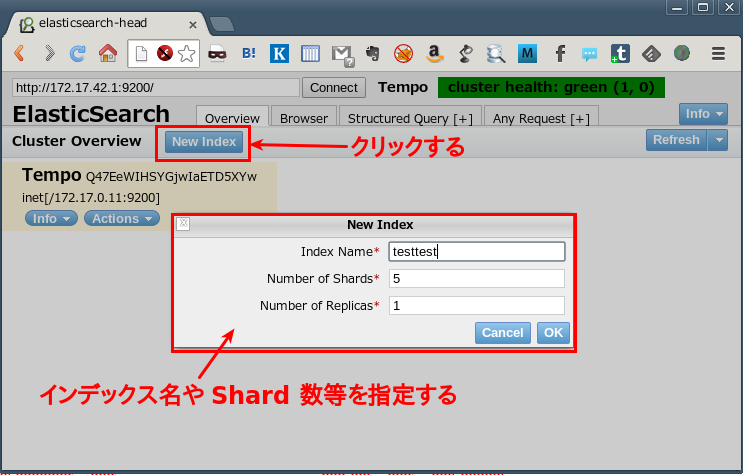Click the Index Name field
743x476 pixels.
pyautogui.click(x=477, y=251)
